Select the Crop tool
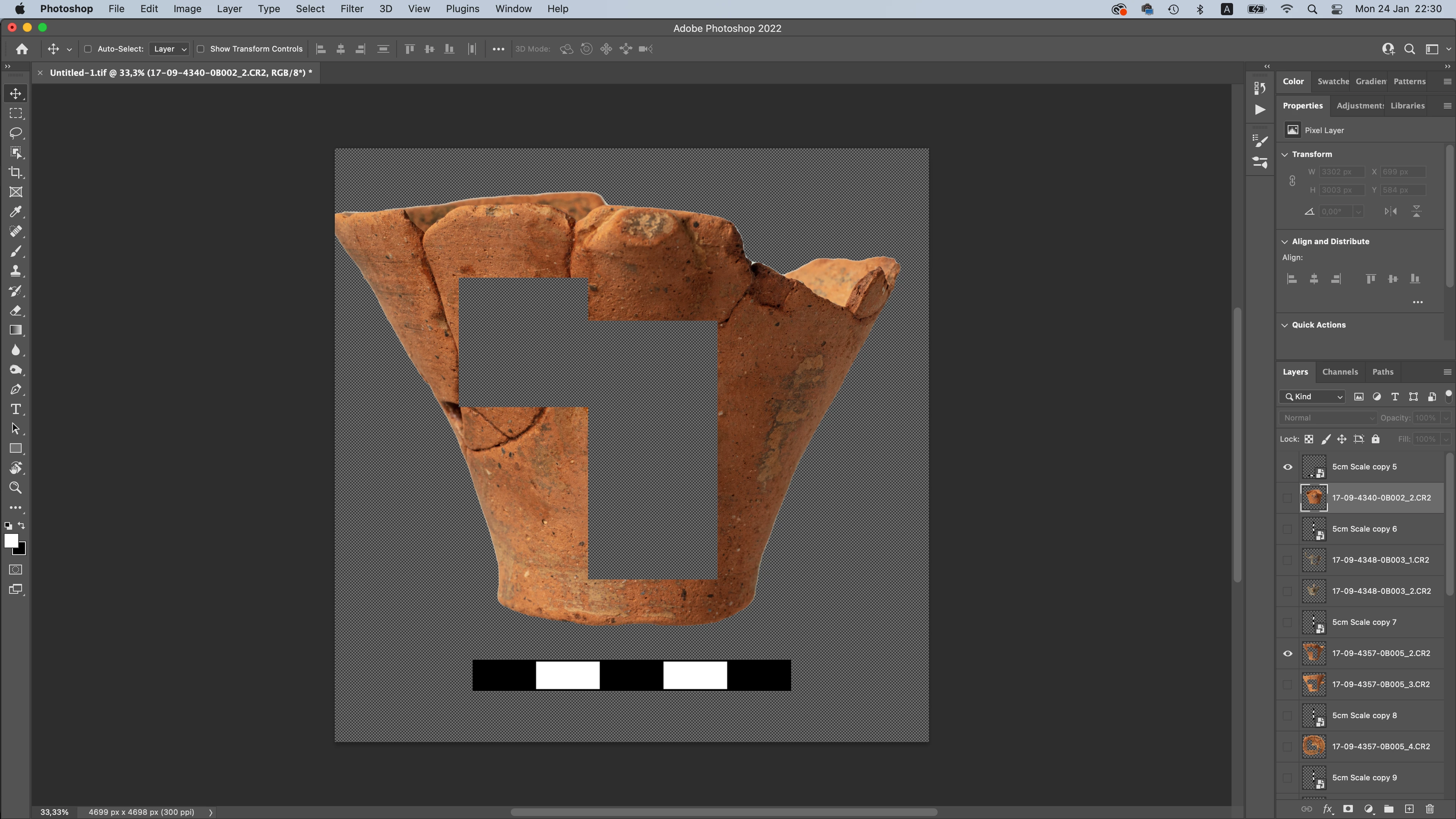This screenshot has width=1456, height=819. pos(16,173)
